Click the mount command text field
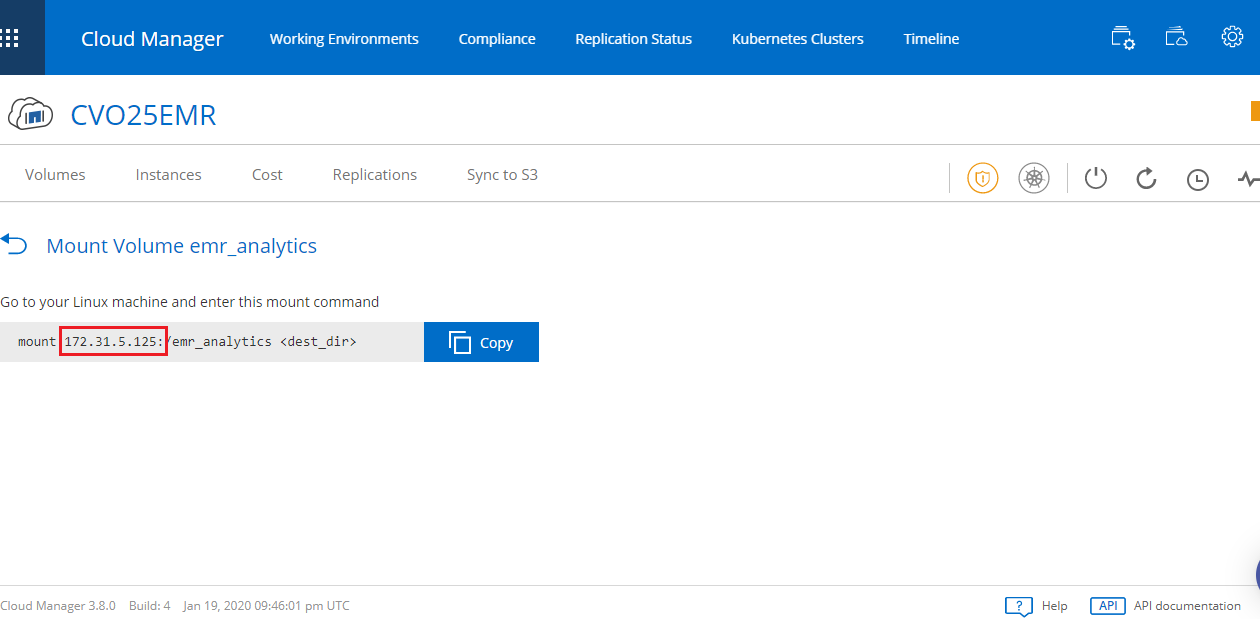 point(210,342)
